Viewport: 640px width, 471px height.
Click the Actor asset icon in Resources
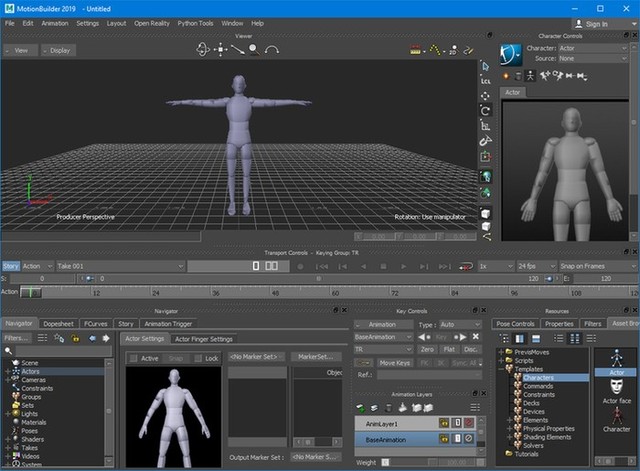(616, 357)
